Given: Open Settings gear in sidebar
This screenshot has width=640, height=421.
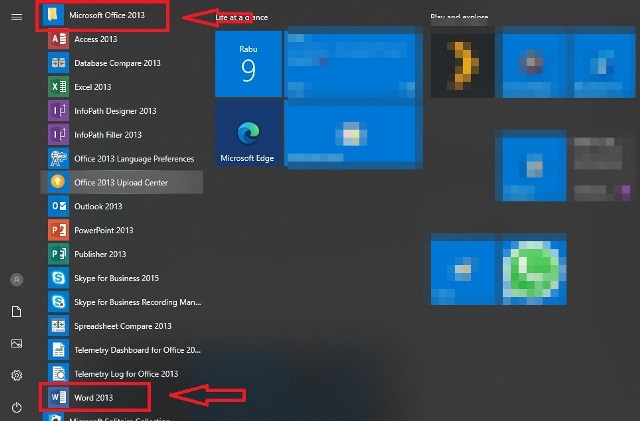Looking at the screenshot, I should pos(17,375).
